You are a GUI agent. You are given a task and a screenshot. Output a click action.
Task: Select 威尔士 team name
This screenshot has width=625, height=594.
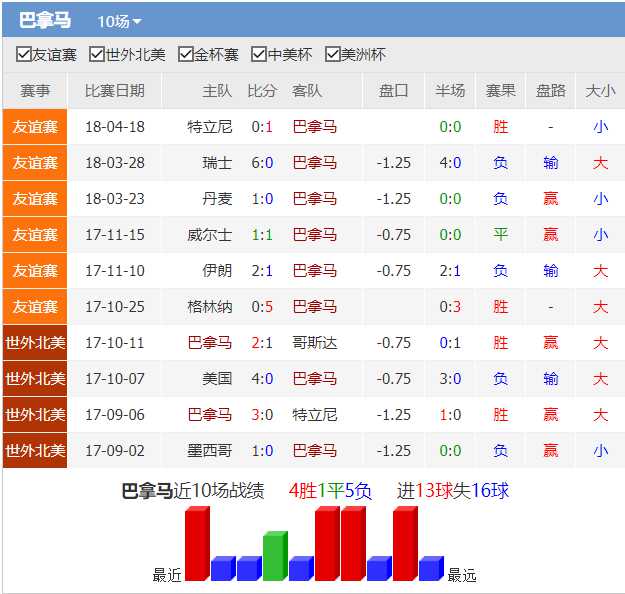point(210,235)
